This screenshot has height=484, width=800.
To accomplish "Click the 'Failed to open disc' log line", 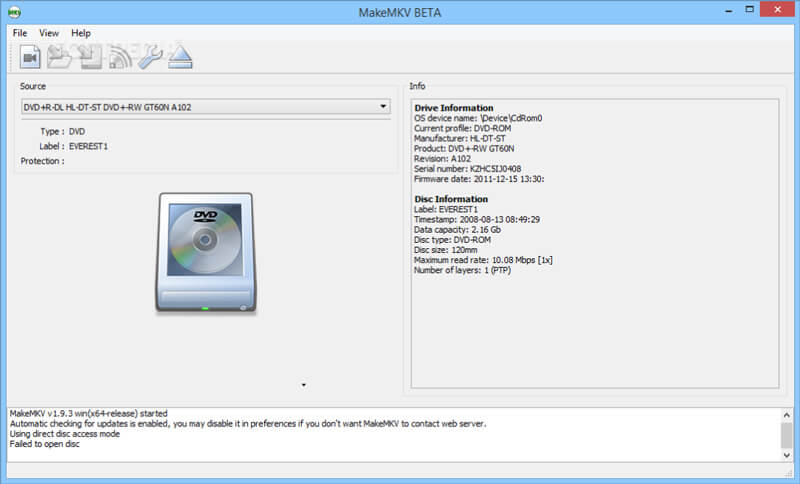I will [44, 444].
